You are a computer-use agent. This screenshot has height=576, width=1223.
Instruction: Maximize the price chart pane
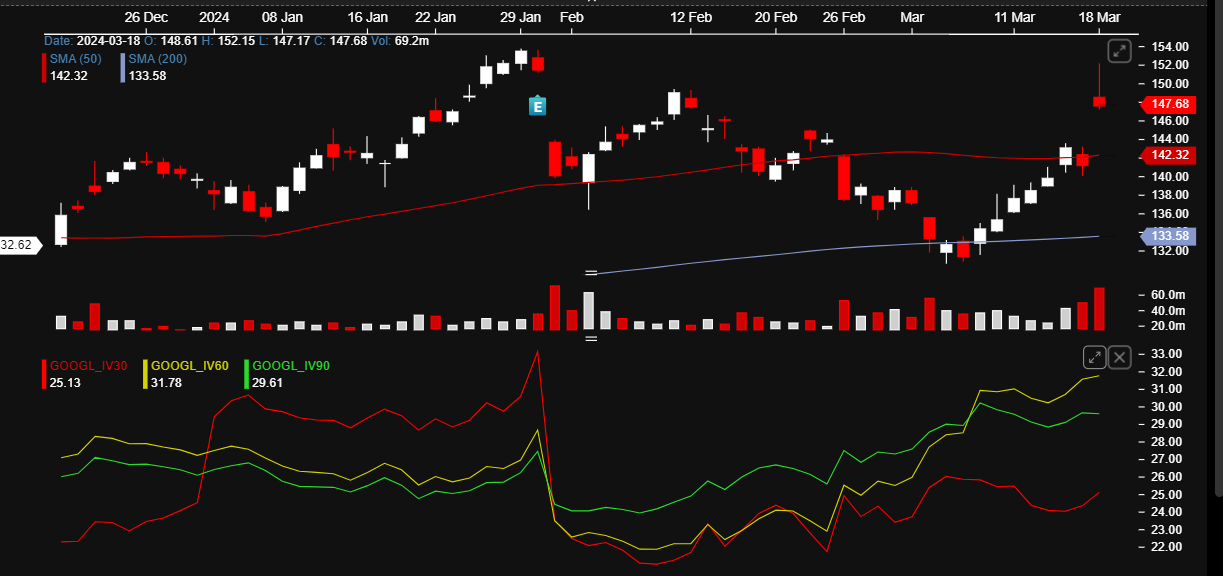(x=1121, y=51)
